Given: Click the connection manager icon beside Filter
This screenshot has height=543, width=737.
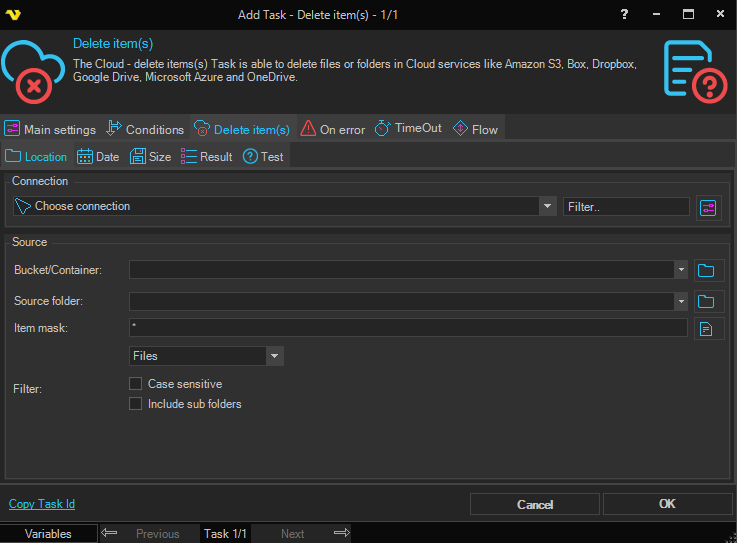Looking at the screenshot, I should point(708,207).
